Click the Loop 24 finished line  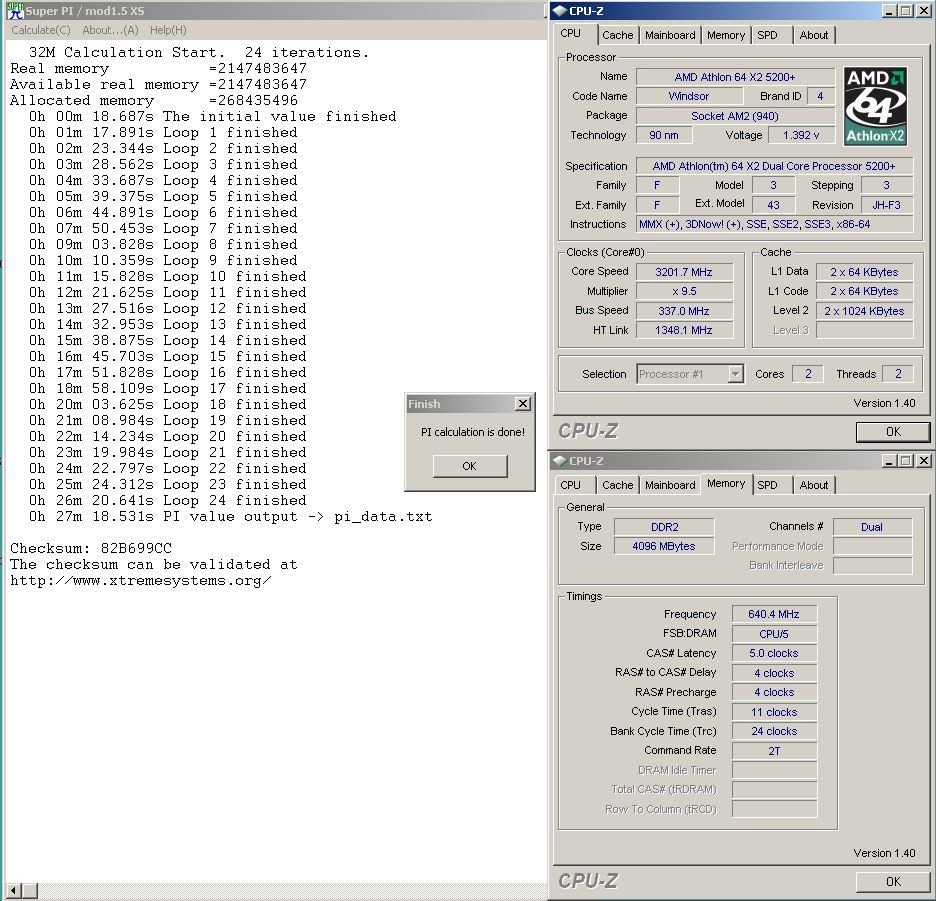[168, 500]
